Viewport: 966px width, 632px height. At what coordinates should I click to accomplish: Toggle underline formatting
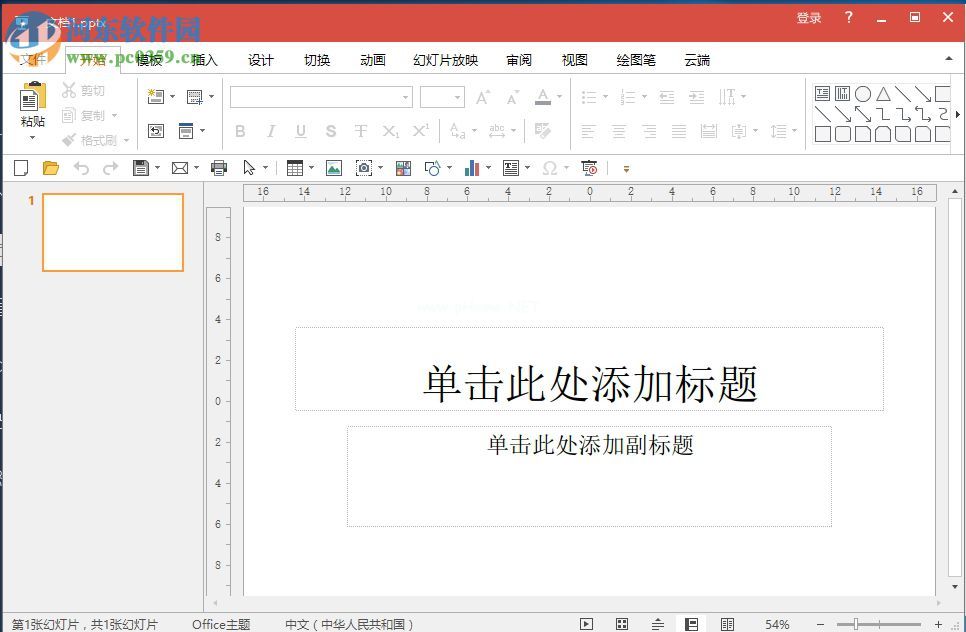click(x=300, y=131)
